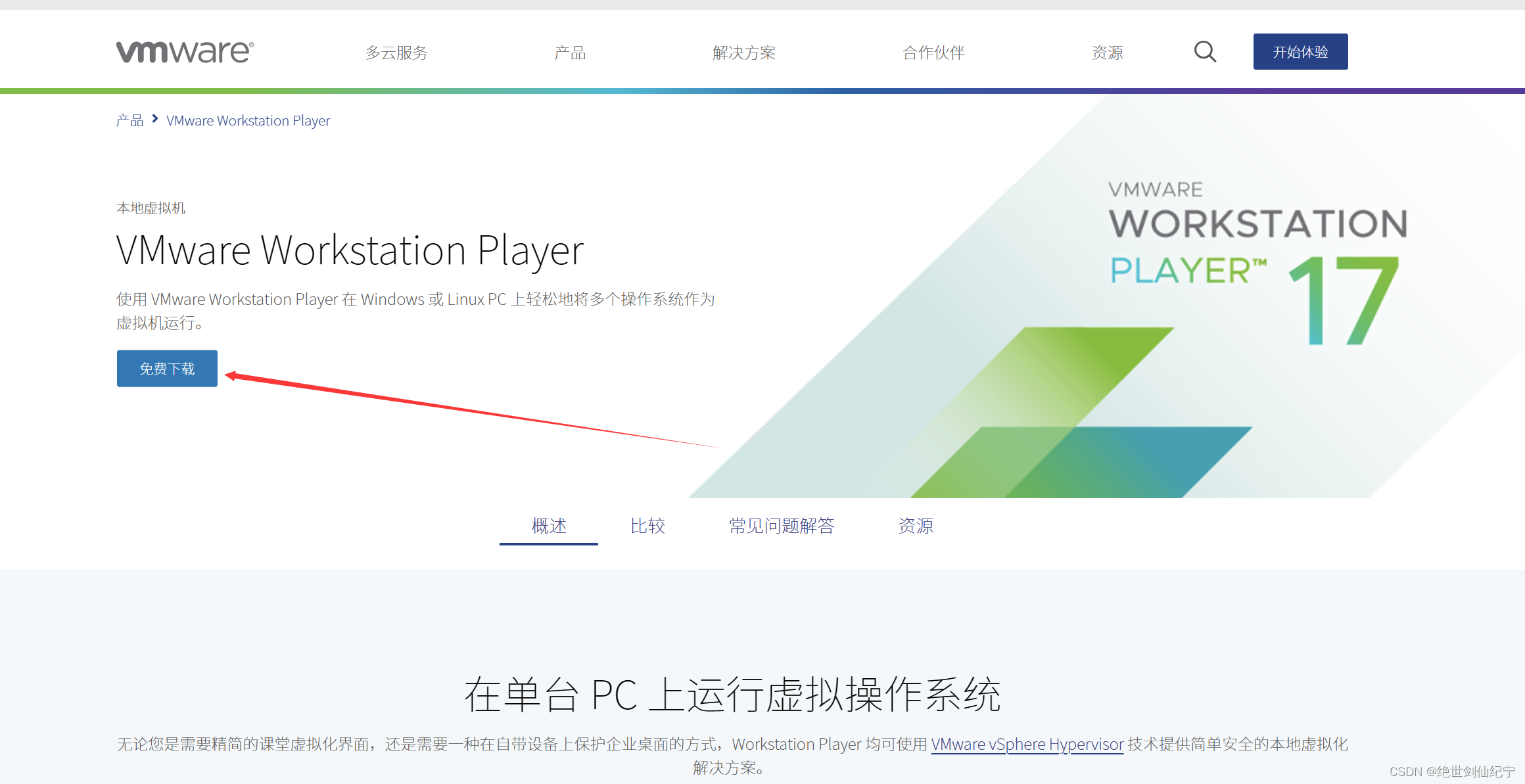Open the 多云服务 menu
Screen dimensions: 1525x784
[x=396, y=53]
